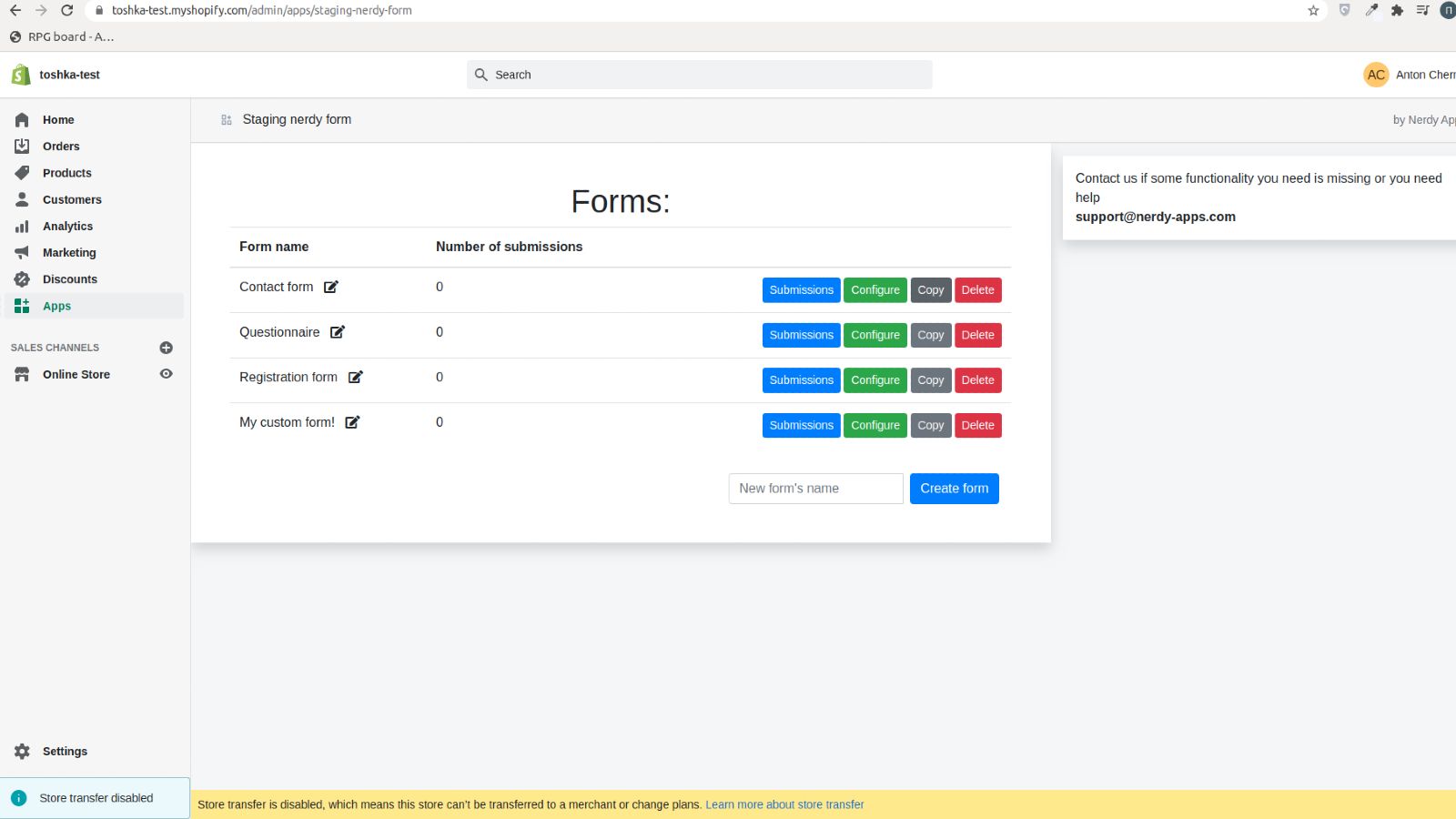The image size is (1456, 819).
Task: Click the edit icon beside Registration form
Action: click(x=356, y=377)
